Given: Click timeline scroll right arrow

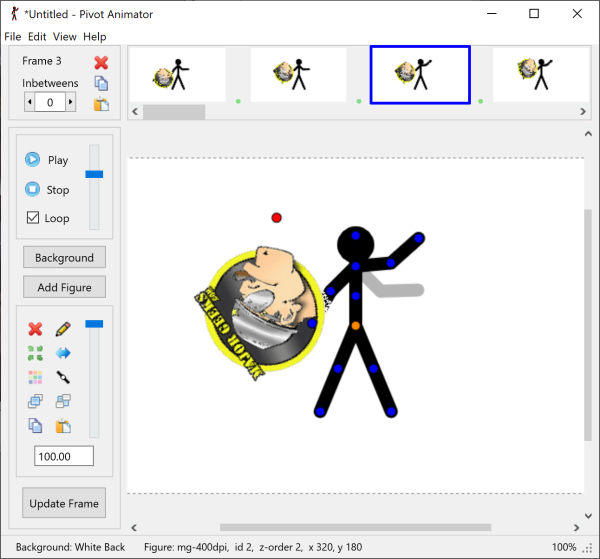Looking at the screenshot, I should click(x=583, y=112).
